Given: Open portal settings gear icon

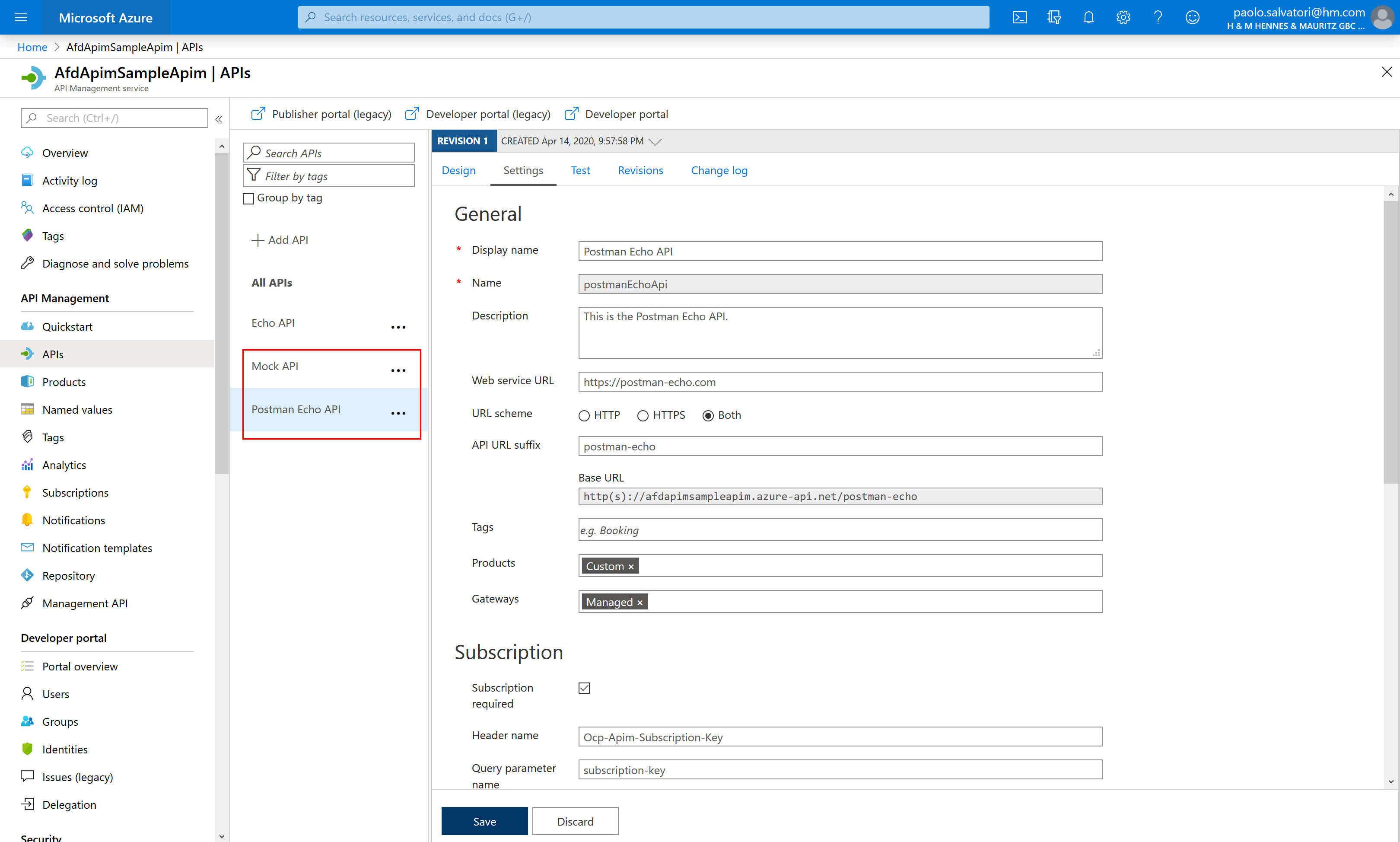Looking at the screenshot, I should [x=1123, y=17].
